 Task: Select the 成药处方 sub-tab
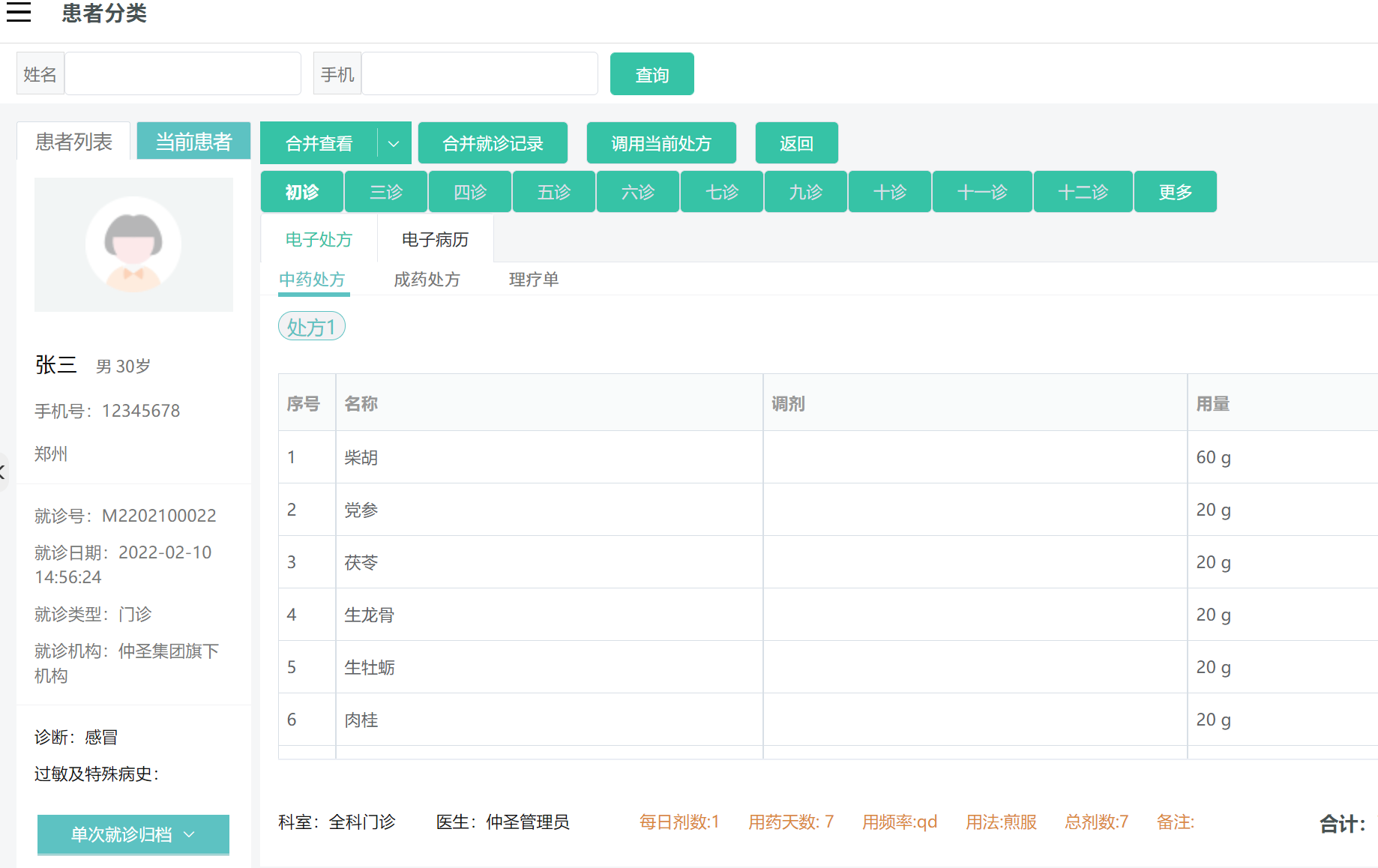point(427,280)
